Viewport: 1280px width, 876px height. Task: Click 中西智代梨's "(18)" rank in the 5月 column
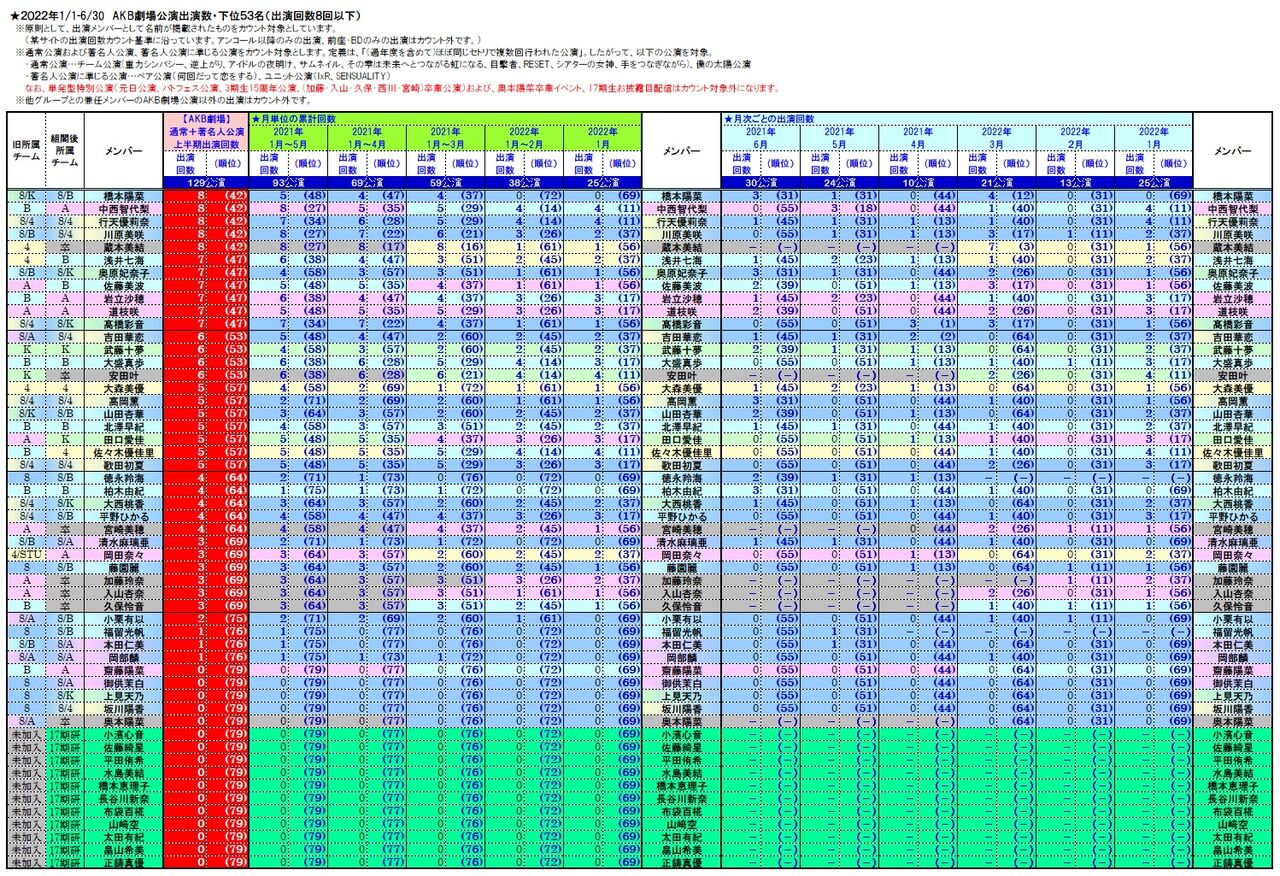[x=860, y=209]
